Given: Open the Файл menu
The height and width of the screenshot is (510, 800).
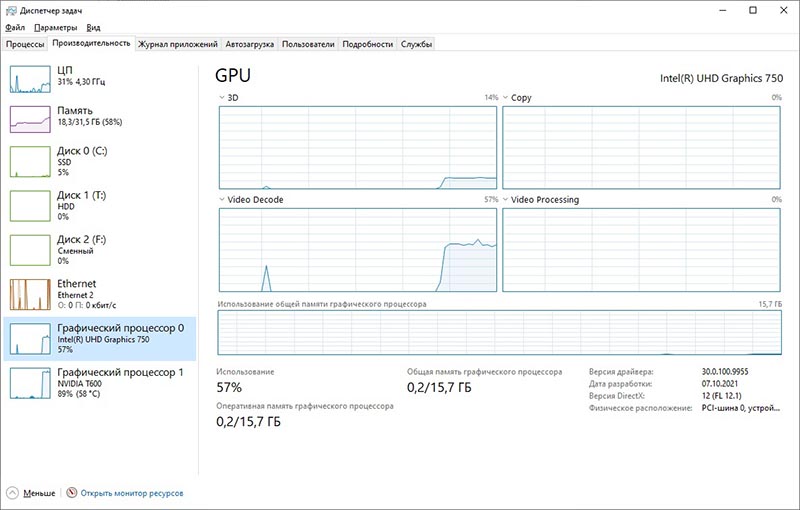Looking at the screenshot, I should [15, 28].
